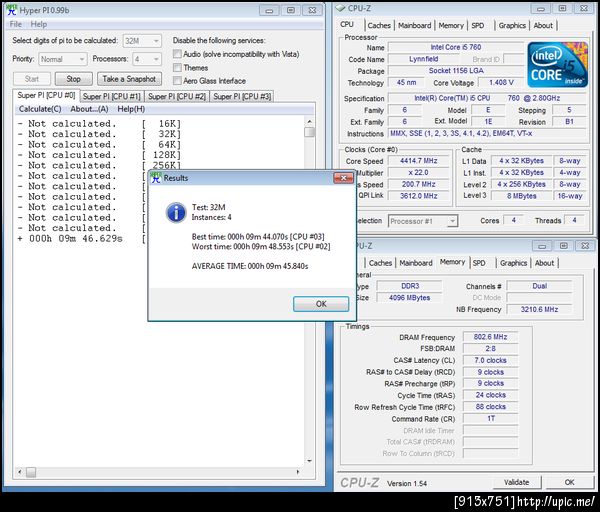Viewport: 600px width, 512px height.
Task: Click the Multiplier x 22.0 value
Action: click(x=419, y=173)
